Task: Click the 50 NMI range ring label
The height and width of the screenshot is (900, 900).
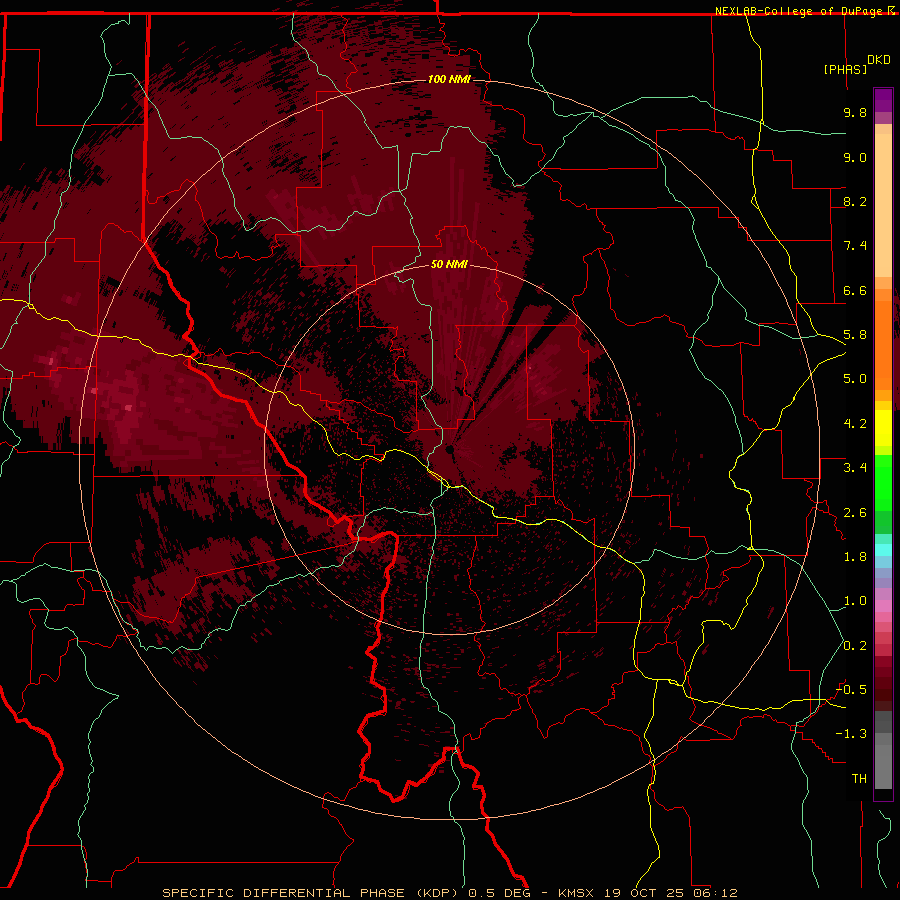Action: pos(449,264)
